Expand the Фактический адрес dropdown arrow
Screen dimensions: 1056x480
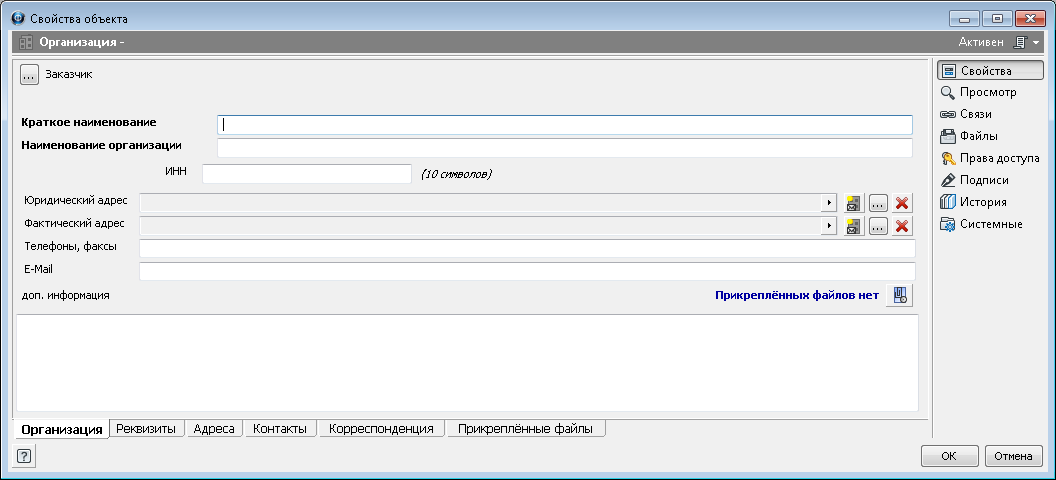click(828, 226)
